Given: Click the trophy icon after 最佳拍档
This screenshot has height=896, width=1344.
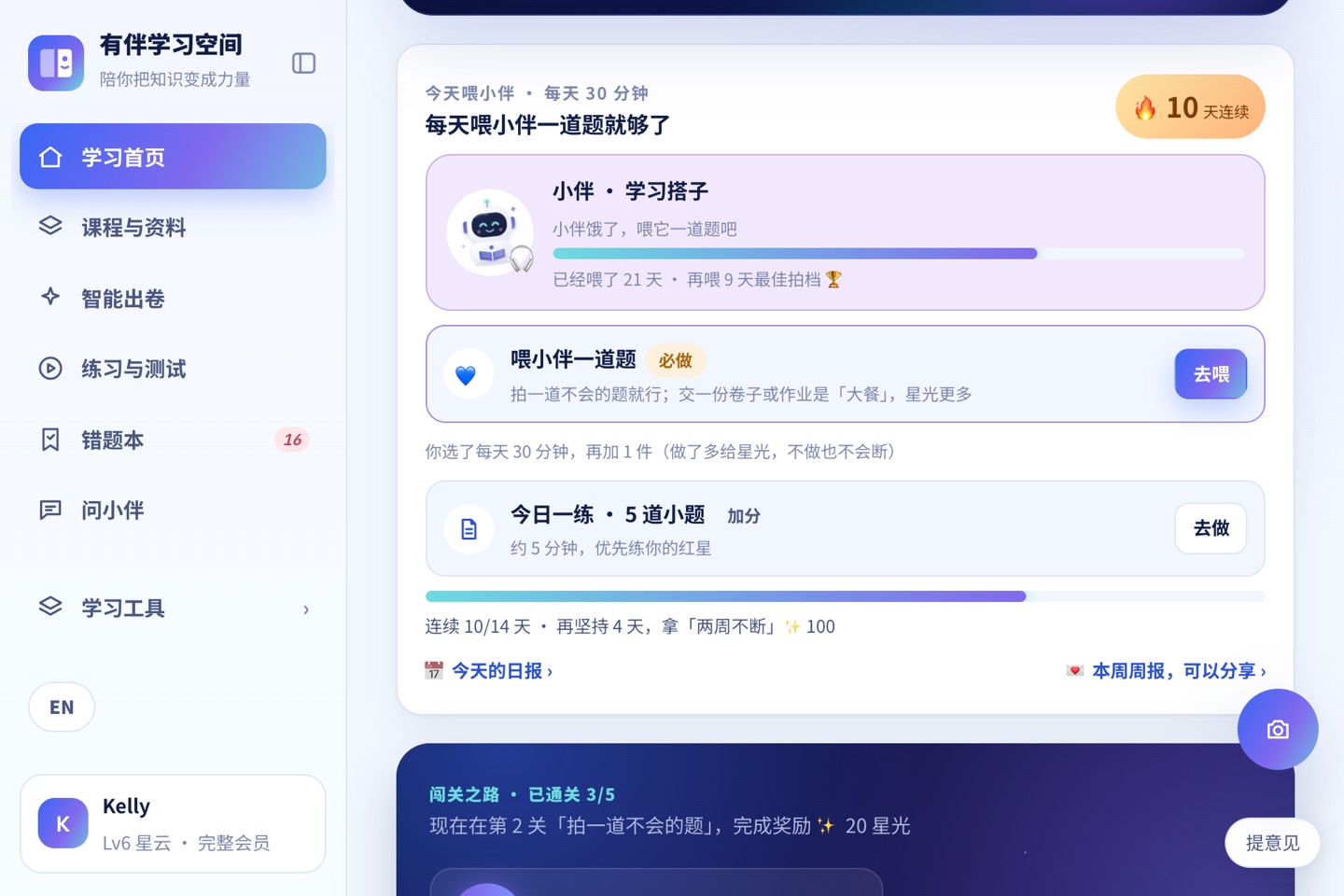Looking at the screenshot, I should click(x=833, y=279).
